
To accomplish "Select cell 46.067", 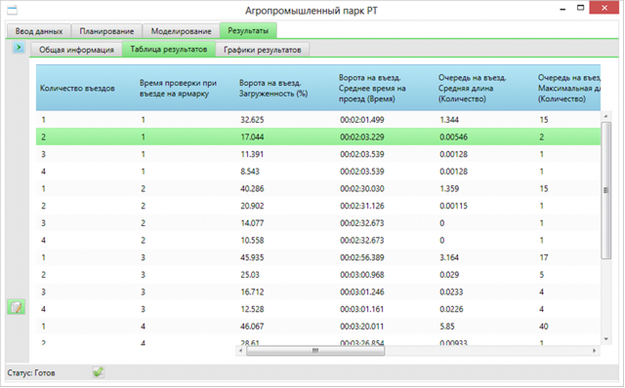I will (252, 326).
